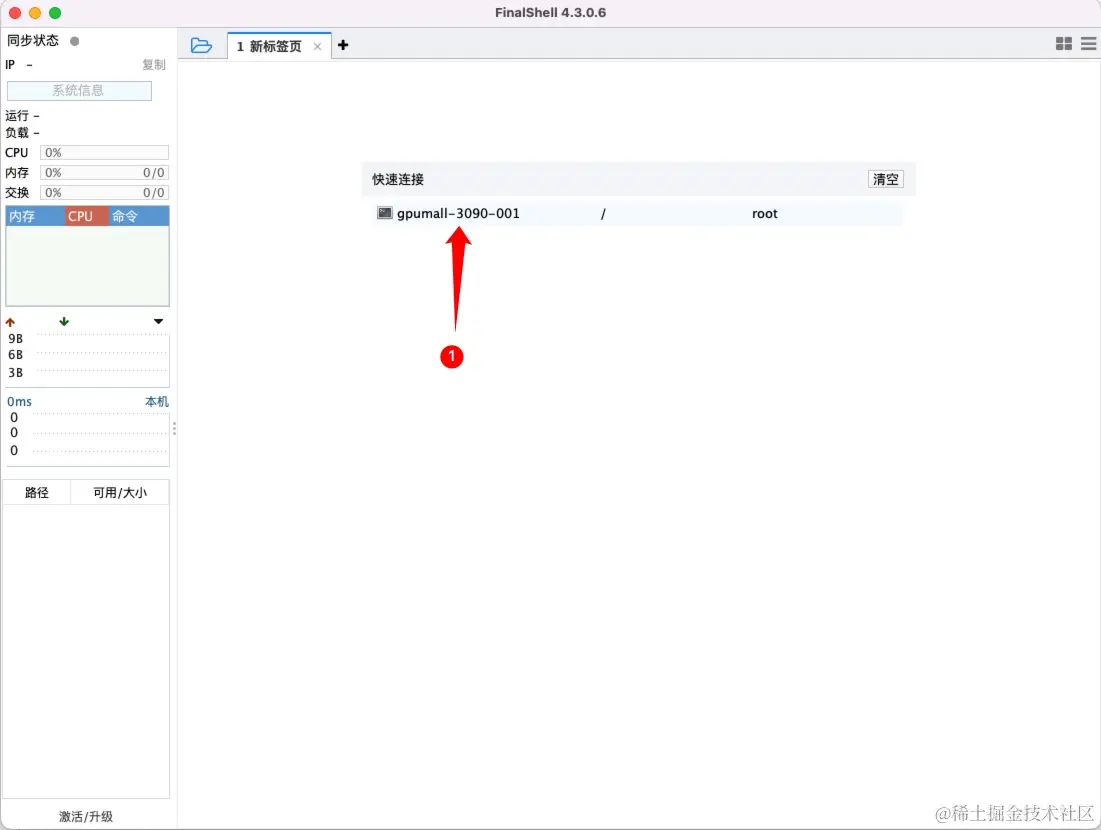
Task: Select the 内存 tab in the process panel
Action: [x=35, y=216]
